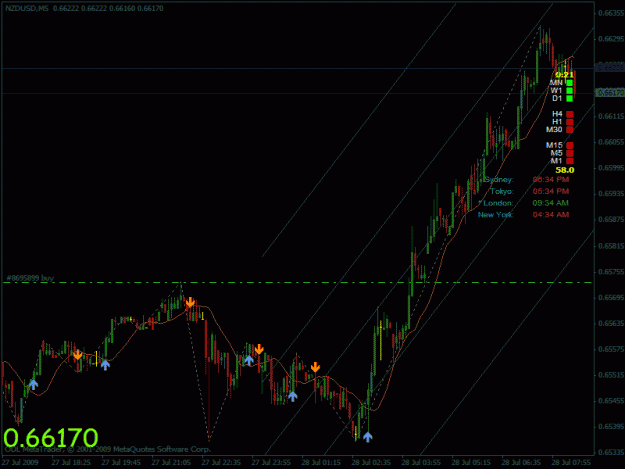This screenshot has width=625, height=469.
Task: Click the '0.66055' price scale label
Action: 611,142
